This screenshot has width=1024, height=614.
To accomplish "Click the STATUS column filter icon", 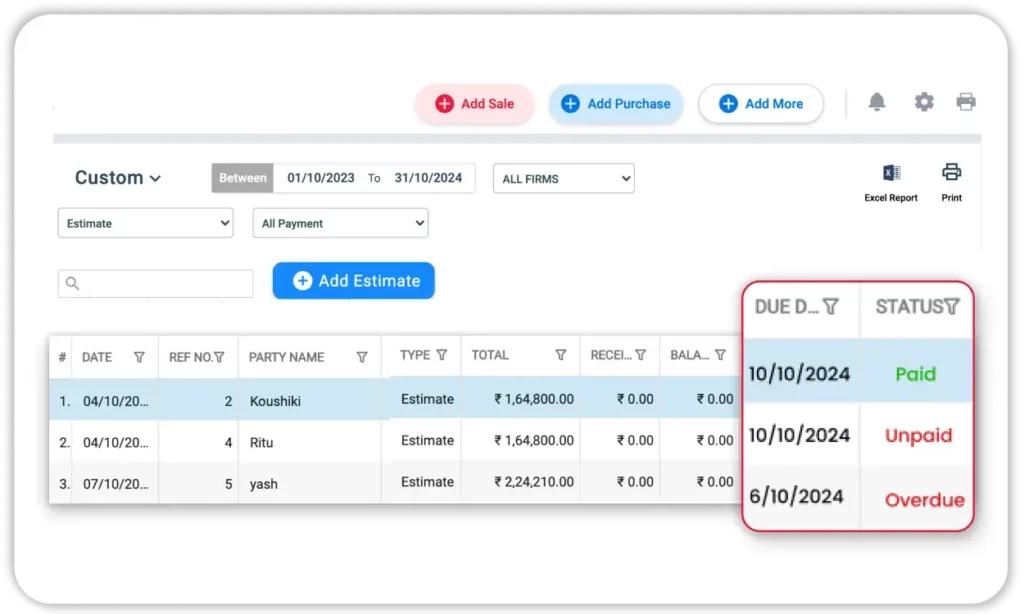I will [x=952, y=307].
